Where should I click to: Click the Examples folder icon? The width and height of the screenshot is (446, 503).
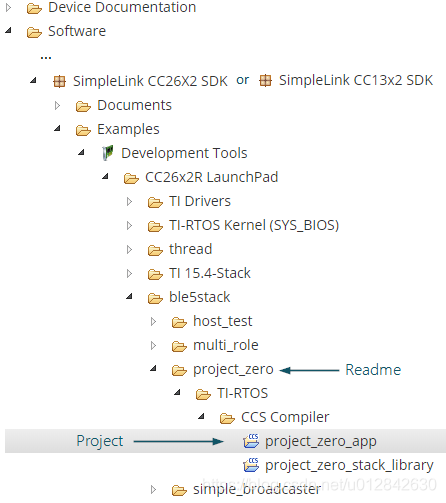[x=83, y=130]
